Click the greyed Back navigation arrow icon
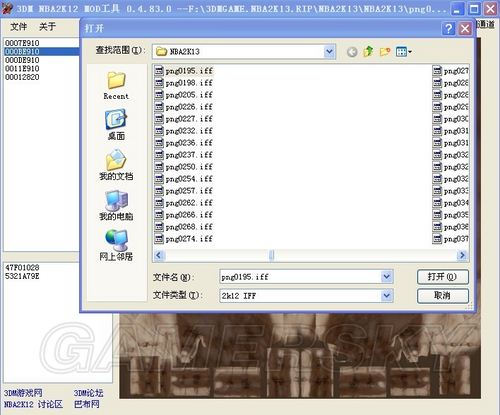 tap(352, 52)
